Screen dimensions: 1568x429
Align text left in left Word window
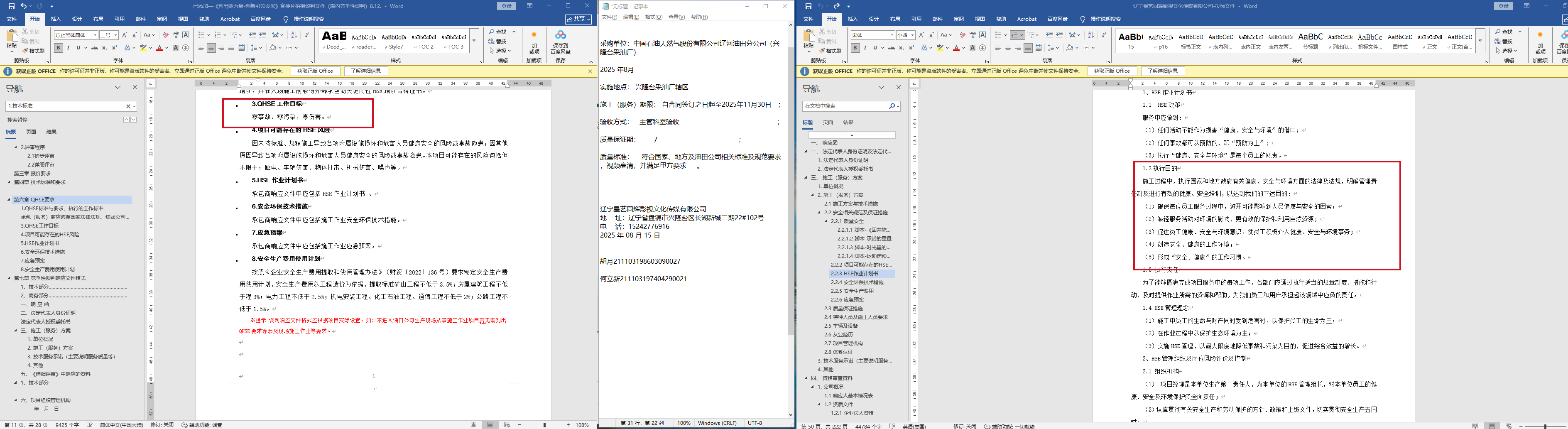point(201,47)
